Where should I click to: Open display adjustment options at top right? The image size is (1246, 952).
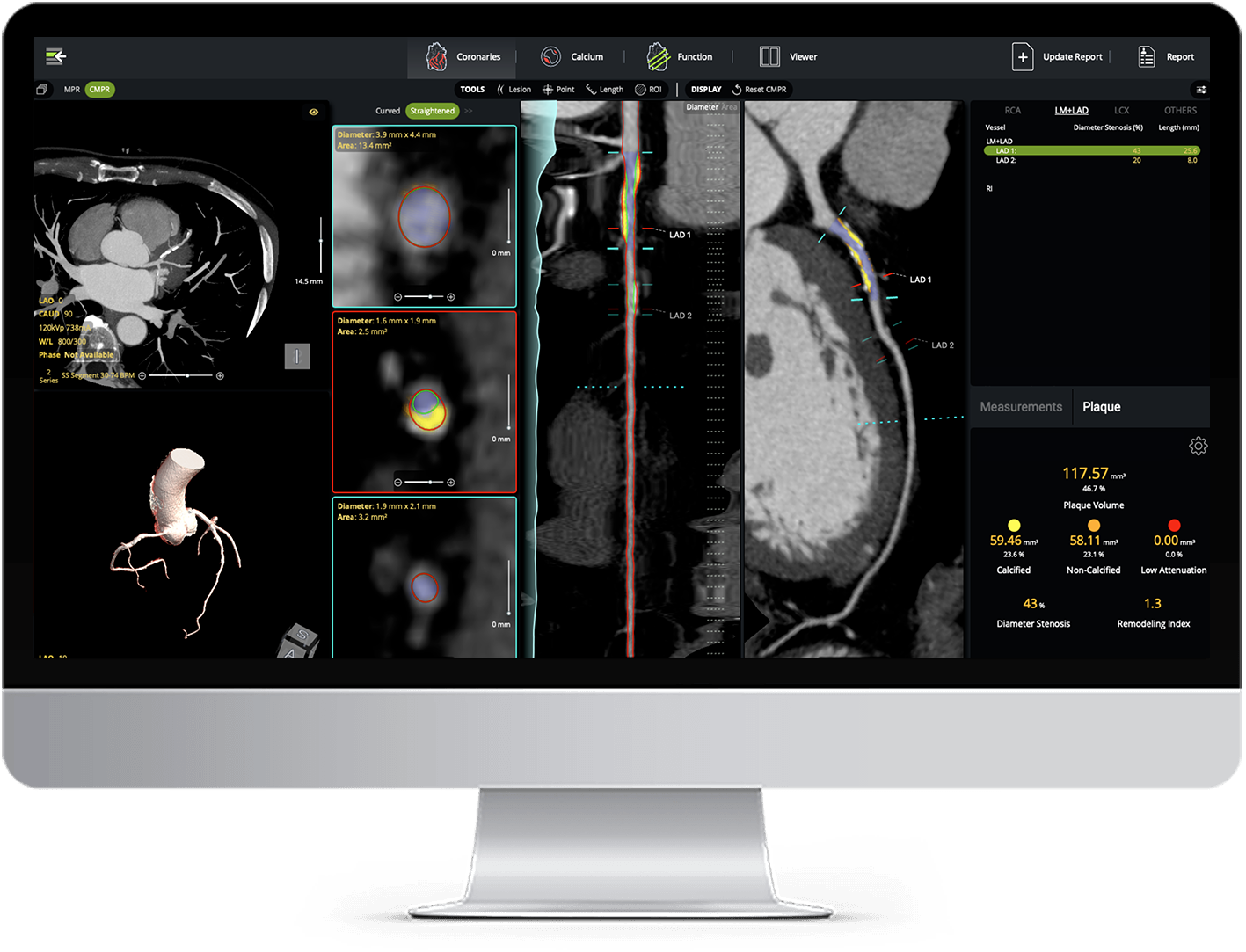[x=1201, y=89]
